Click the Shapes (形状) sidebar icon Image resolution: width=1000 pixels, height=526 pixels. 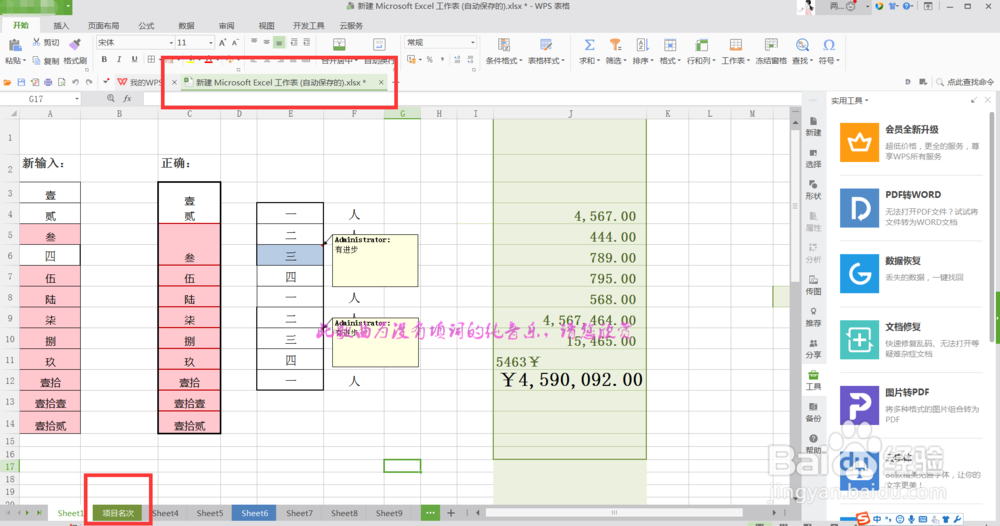(x=813, y=190)
